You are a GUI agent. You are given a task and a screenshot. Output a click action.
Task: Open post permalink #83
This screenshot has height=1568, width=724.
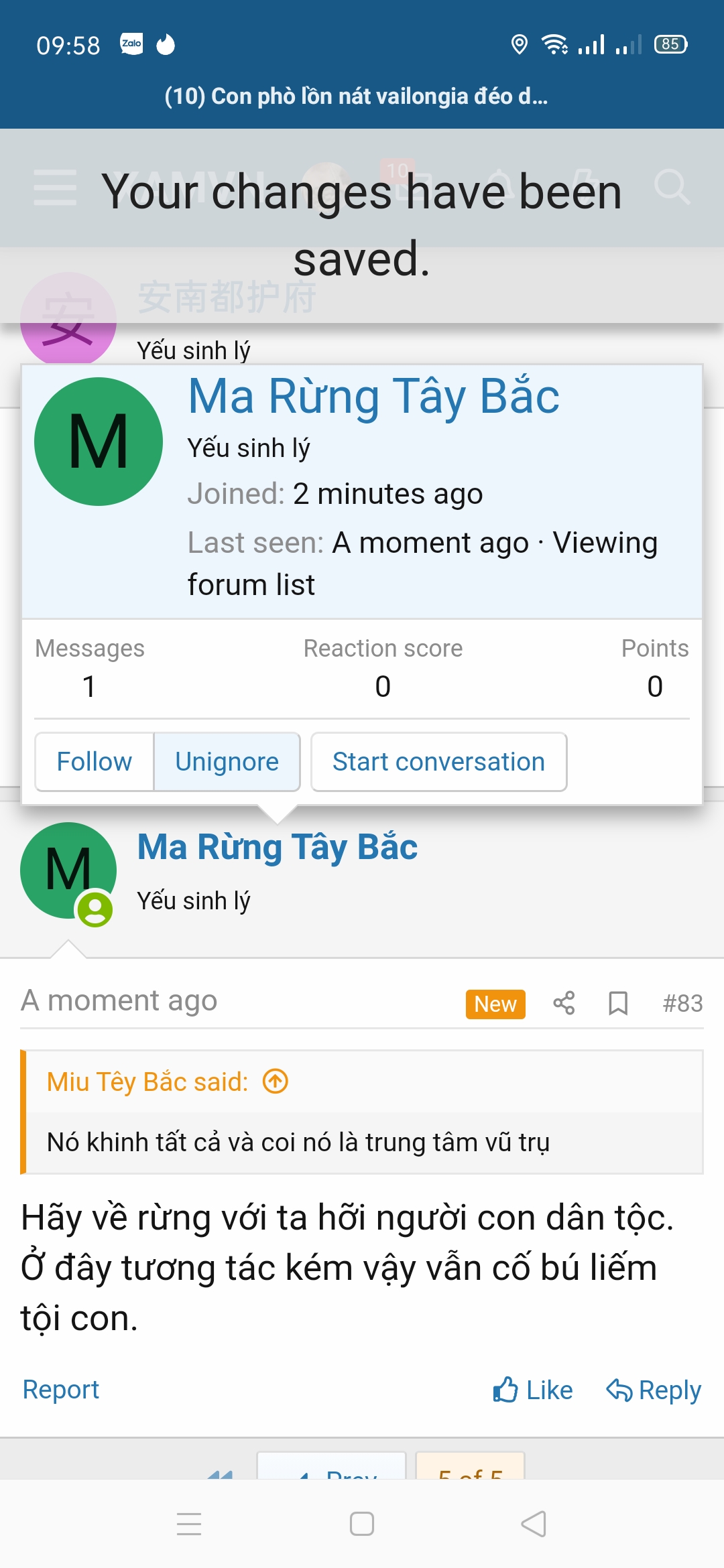(682, 1003)
